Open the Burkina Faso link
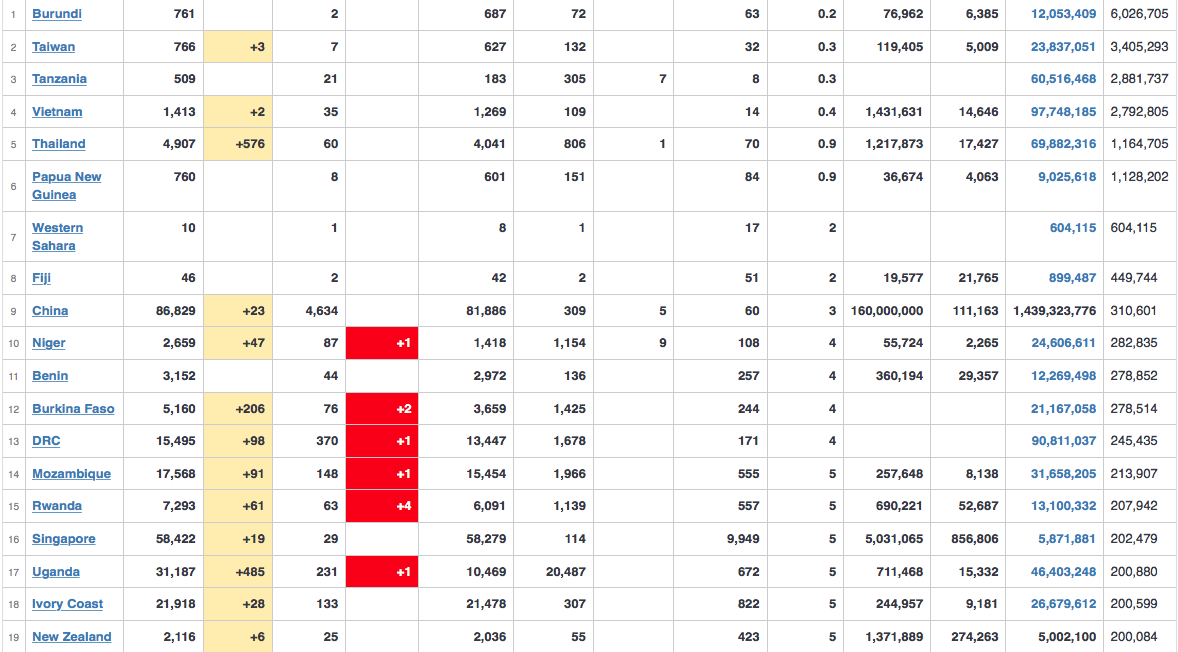The image size is (1178, 652). [x=73, y=409]
